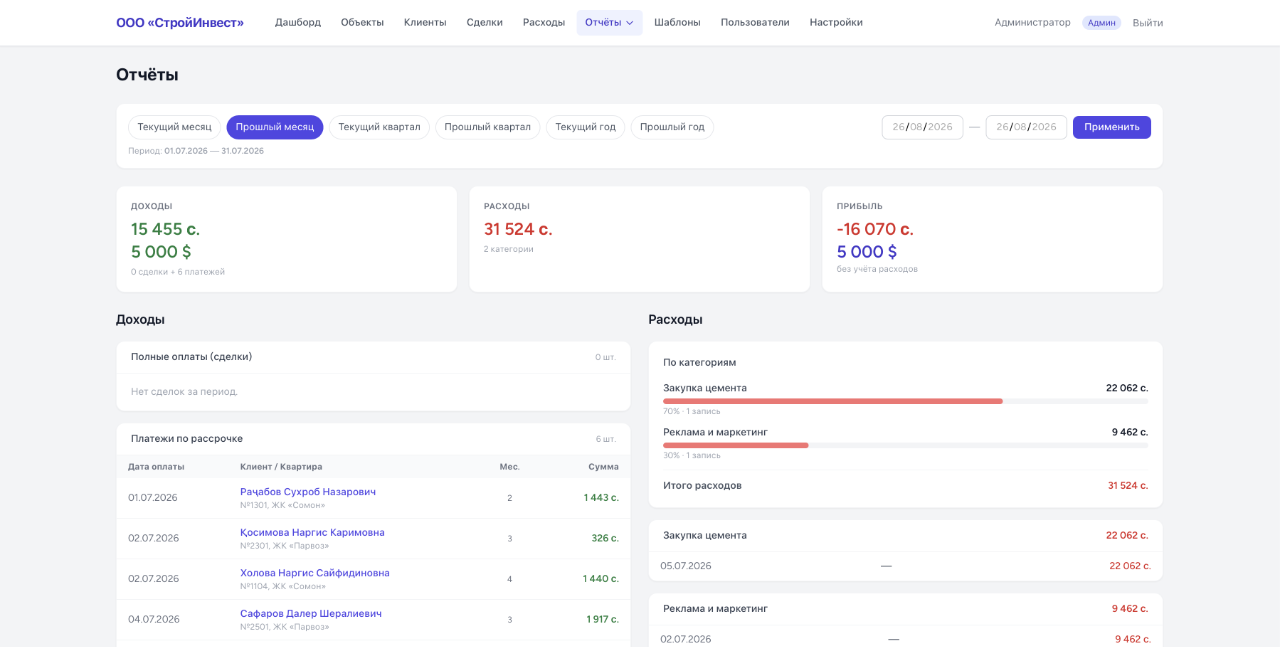Click the apartment text №2501, ЖК «Парвоз»
The image size is (1280, 647).
click(285, 627)
